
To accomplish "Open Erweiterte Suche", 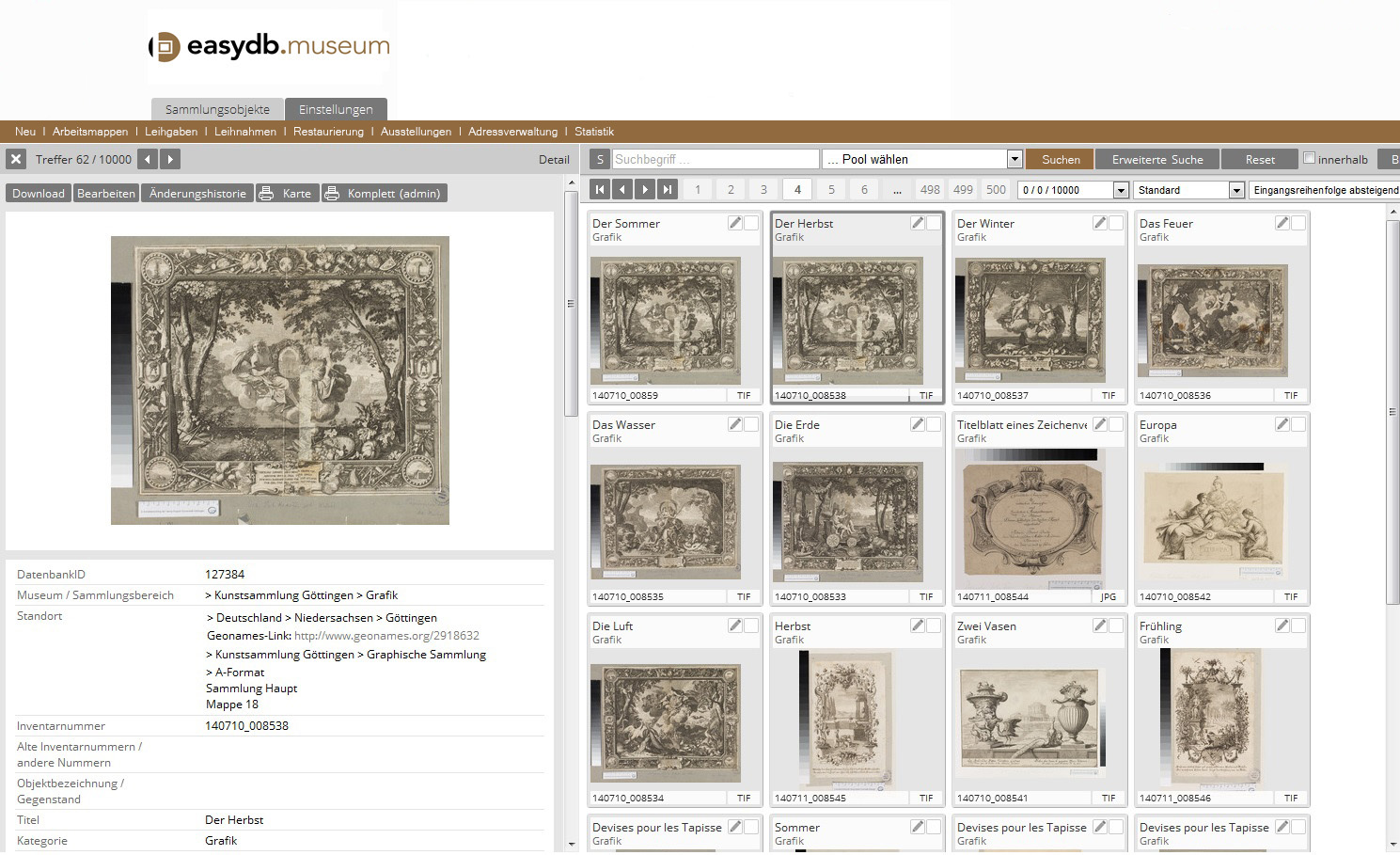I will tap(1157, 159).
